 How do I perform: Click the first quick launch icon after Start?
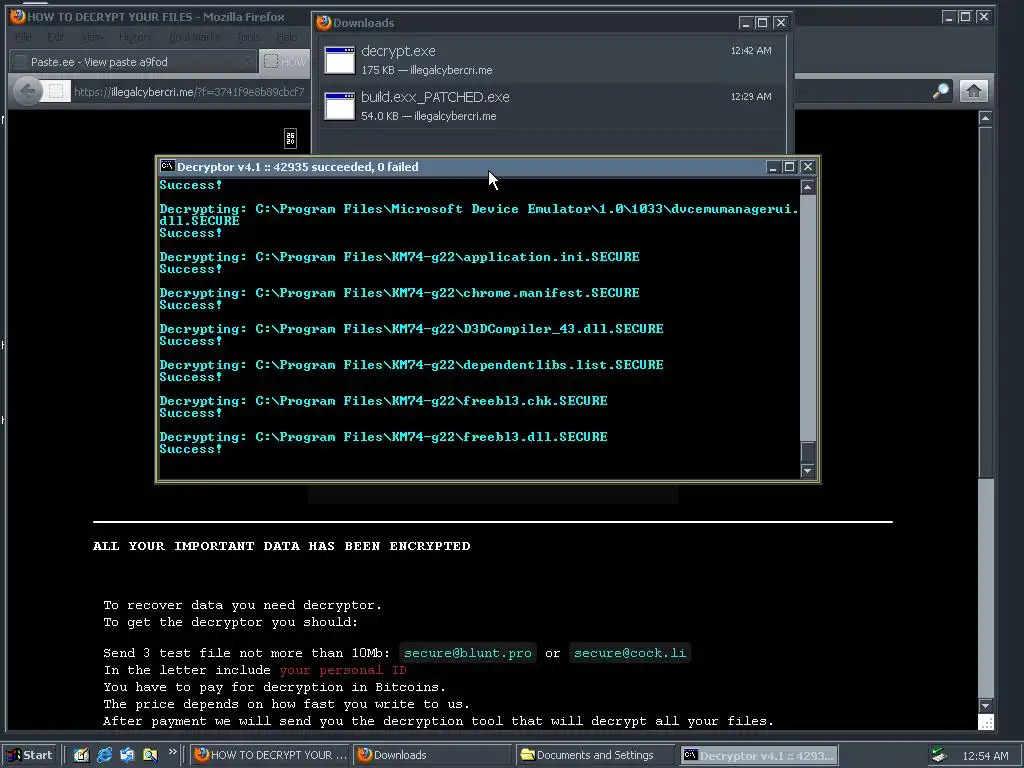tap(81, 755)
